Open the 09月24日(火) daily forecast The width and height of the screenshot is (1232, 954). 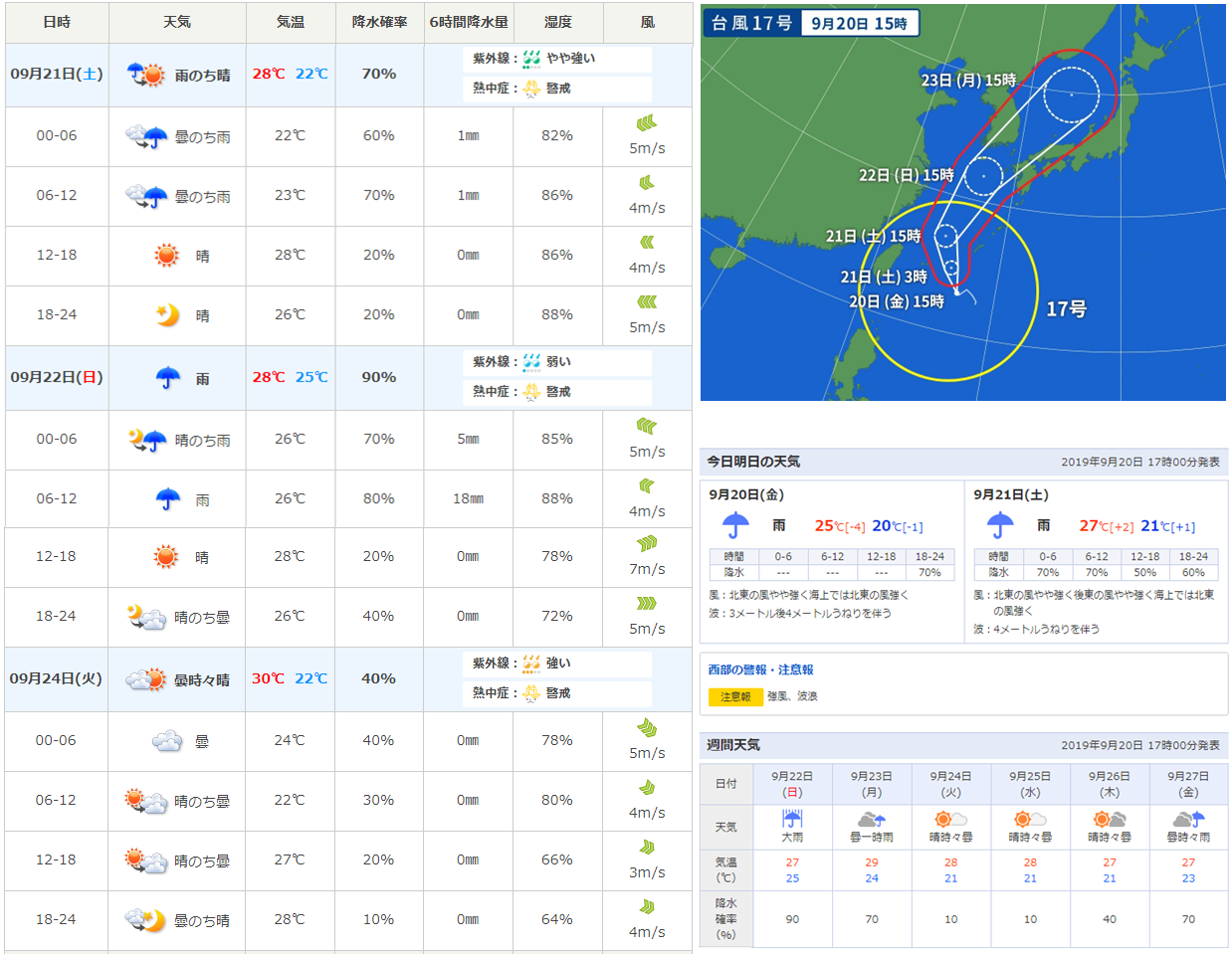pos(55,678)
